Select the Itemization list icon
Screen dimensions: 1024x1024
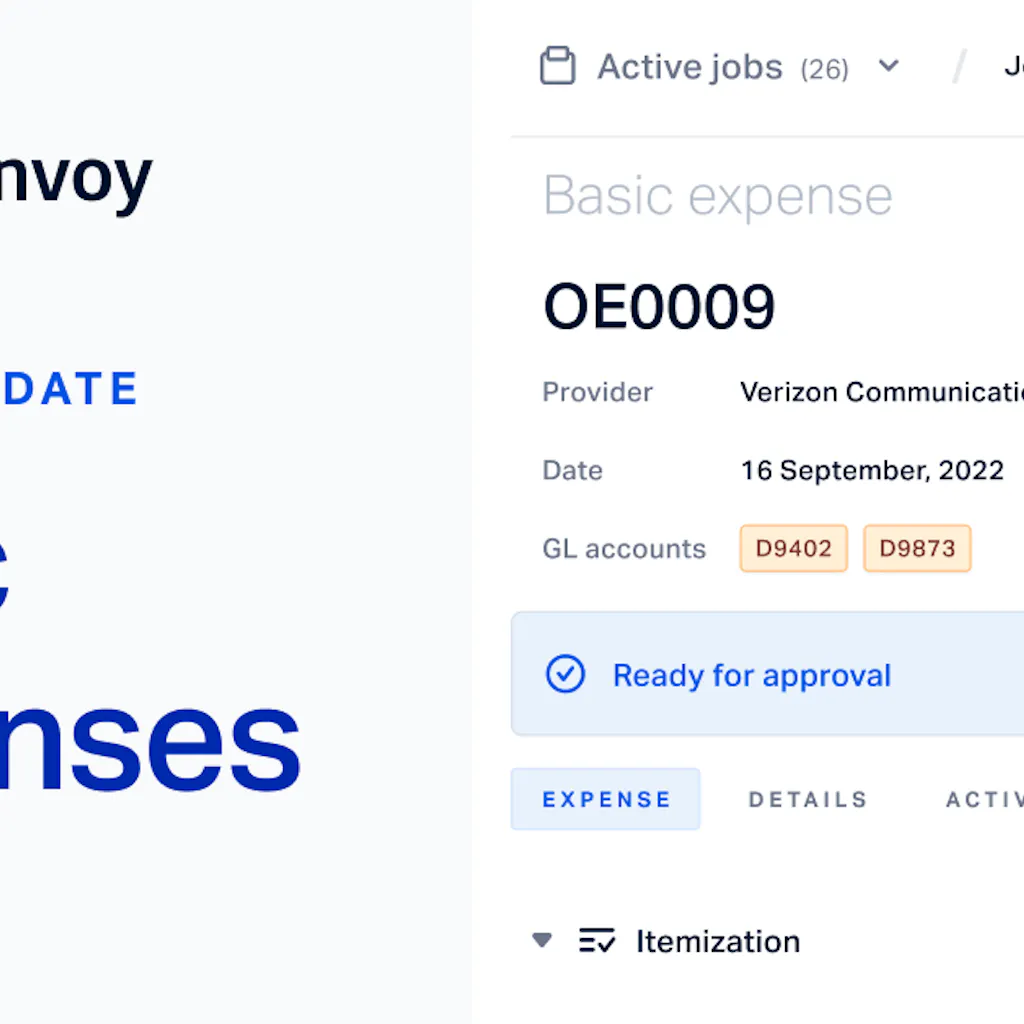coord(598,940)
